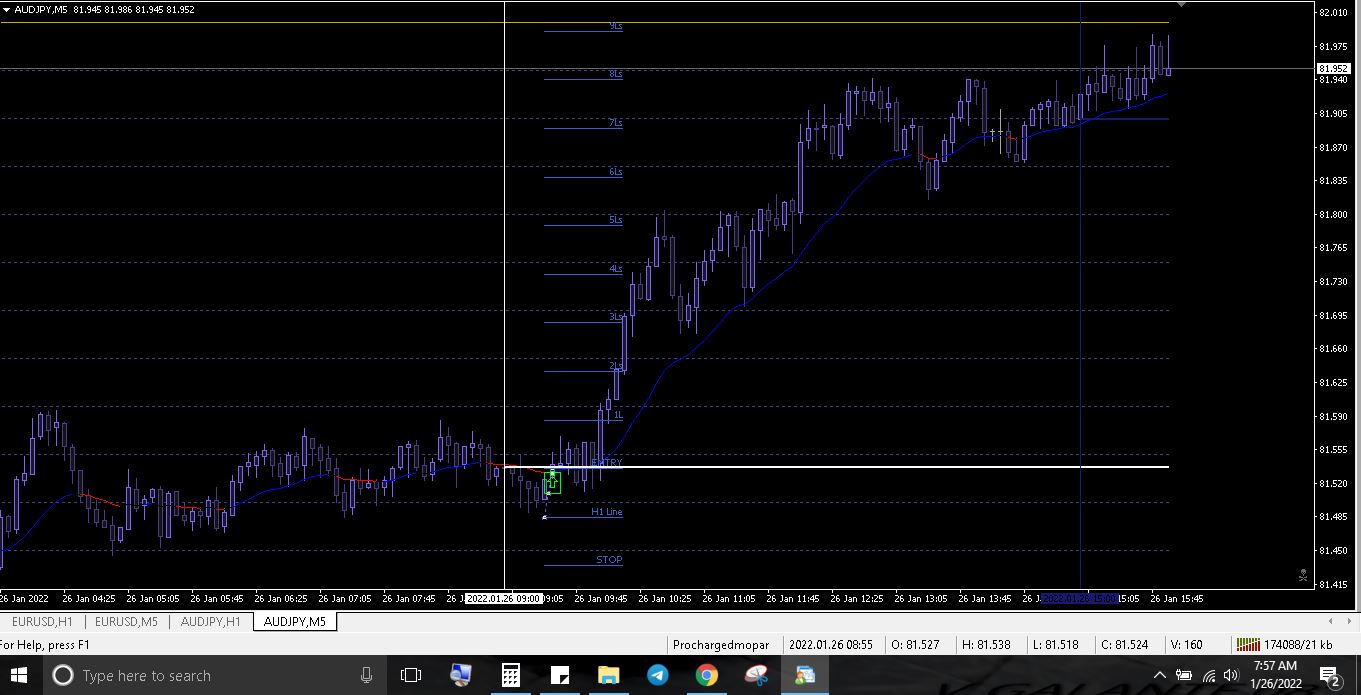Open Task View on the taskbar
This screenshot has width=1361, height=695.
[x=410, y=676]
